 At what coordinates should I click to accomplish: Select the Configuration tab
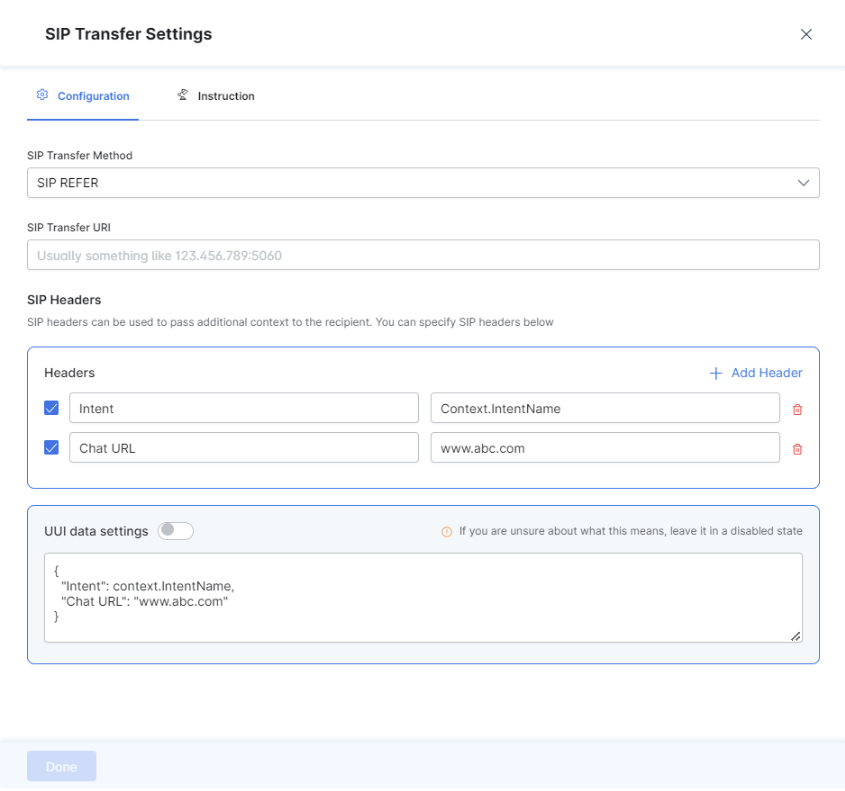click(x=83, y=96)
